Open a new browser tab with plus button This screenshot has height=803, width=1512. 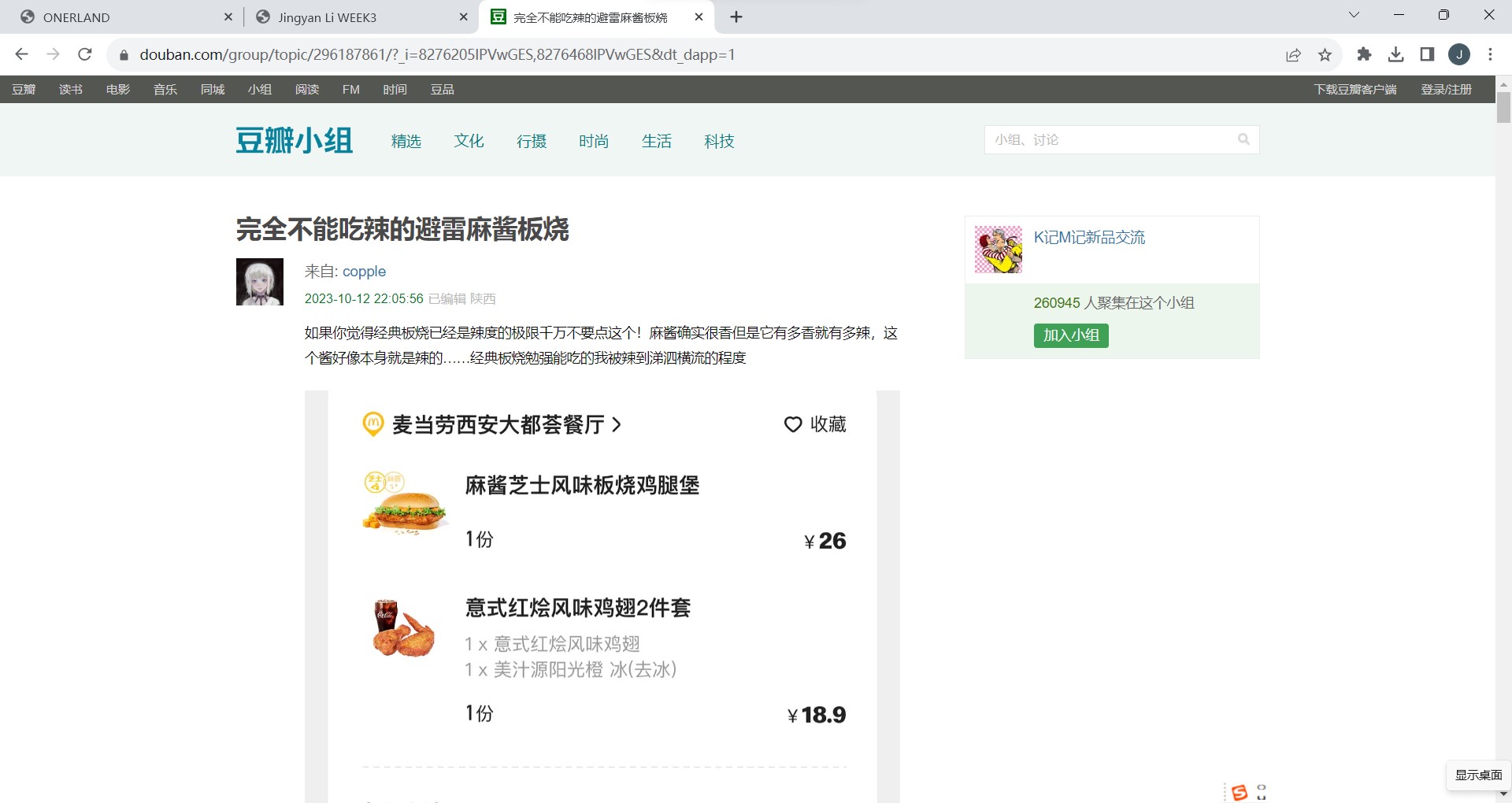[x=736, y=17]
